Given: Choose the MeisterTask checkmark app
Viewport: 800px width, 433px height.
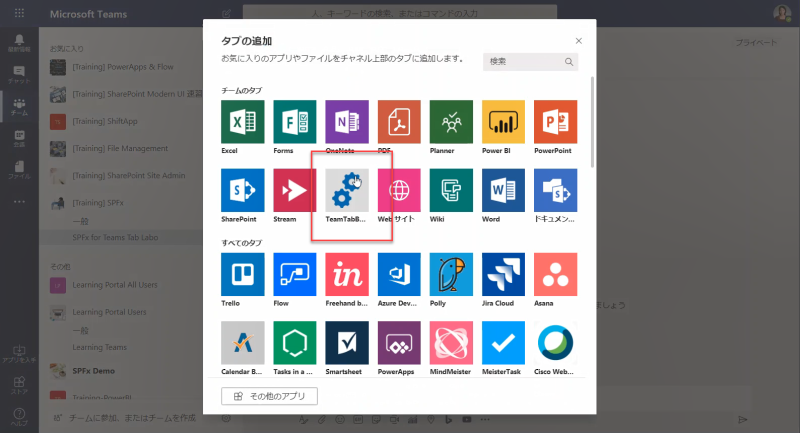Looking at the screenshot, I should 503,343.
